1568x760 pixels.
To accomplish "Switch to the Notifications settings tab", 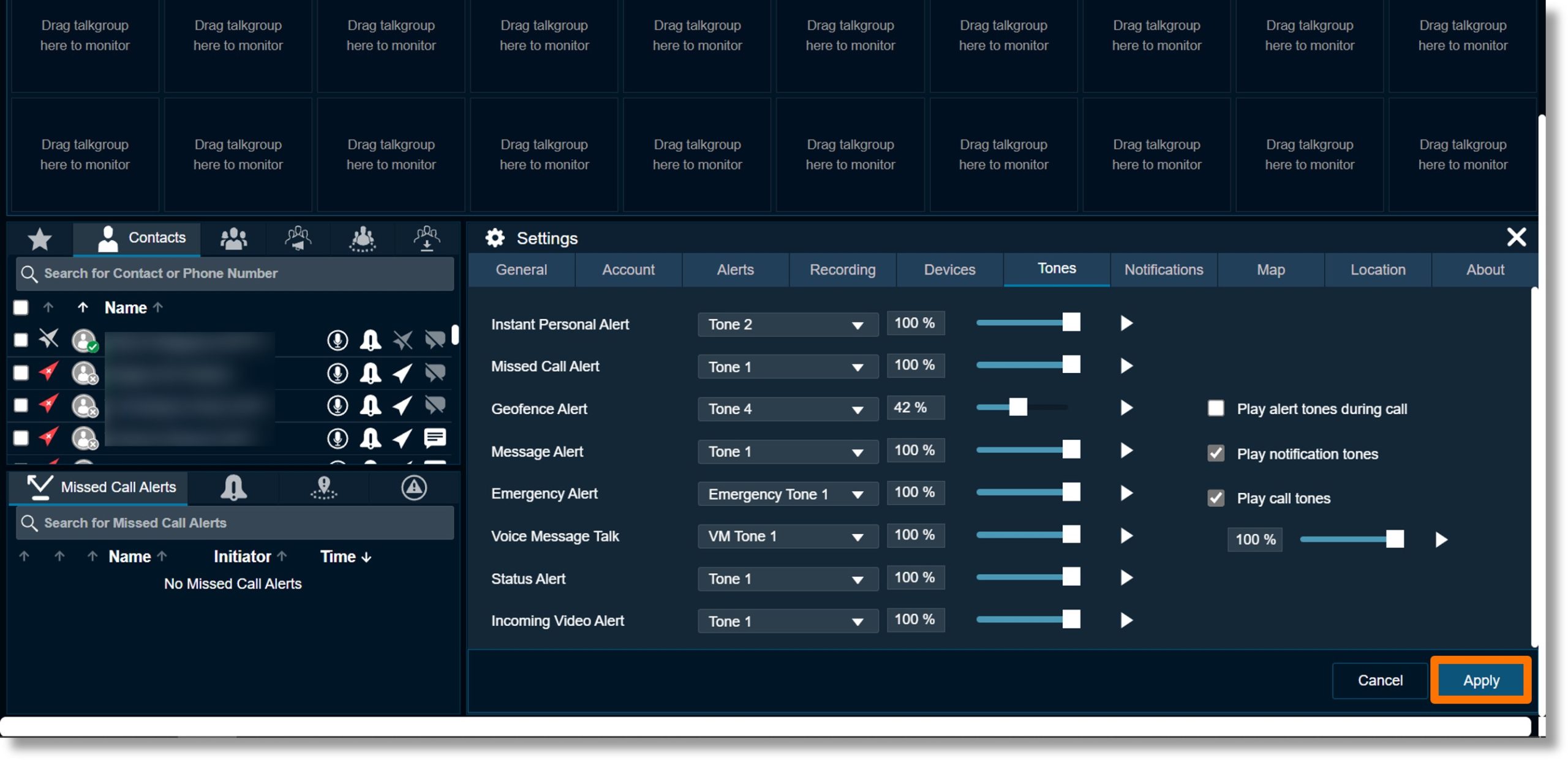I will (x=1164, y=270).
